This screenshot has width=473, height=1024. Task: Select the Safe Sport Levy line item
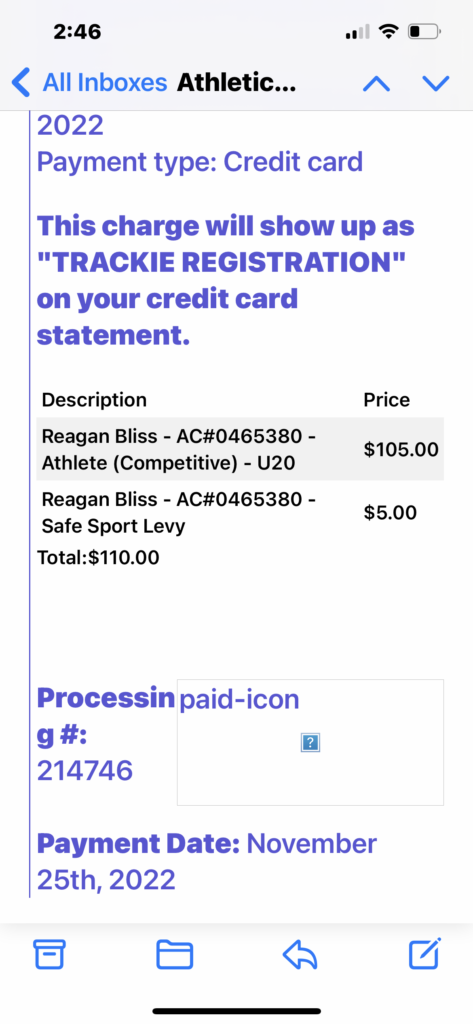point(240,513)
